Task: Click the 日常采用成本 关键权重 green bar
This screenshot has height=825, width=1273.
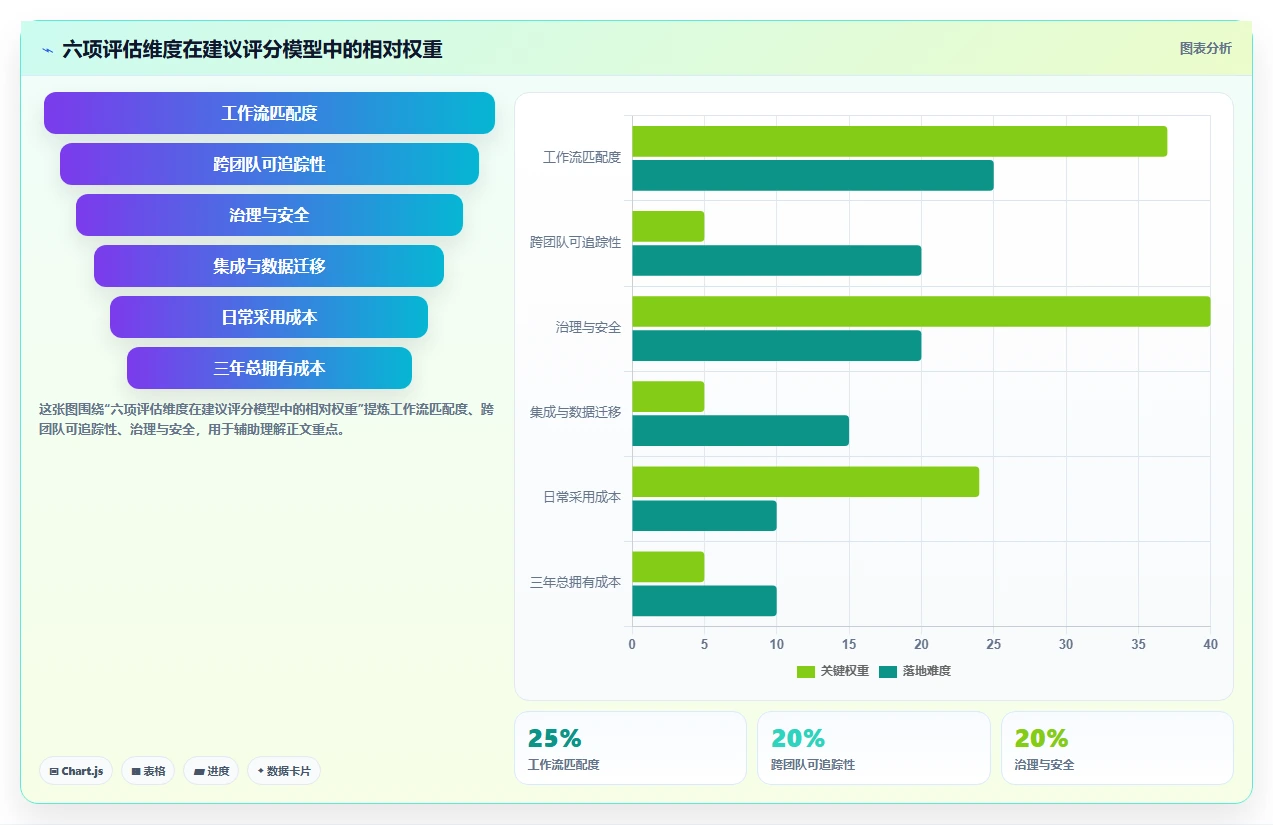Action: [x=805, y=481]
